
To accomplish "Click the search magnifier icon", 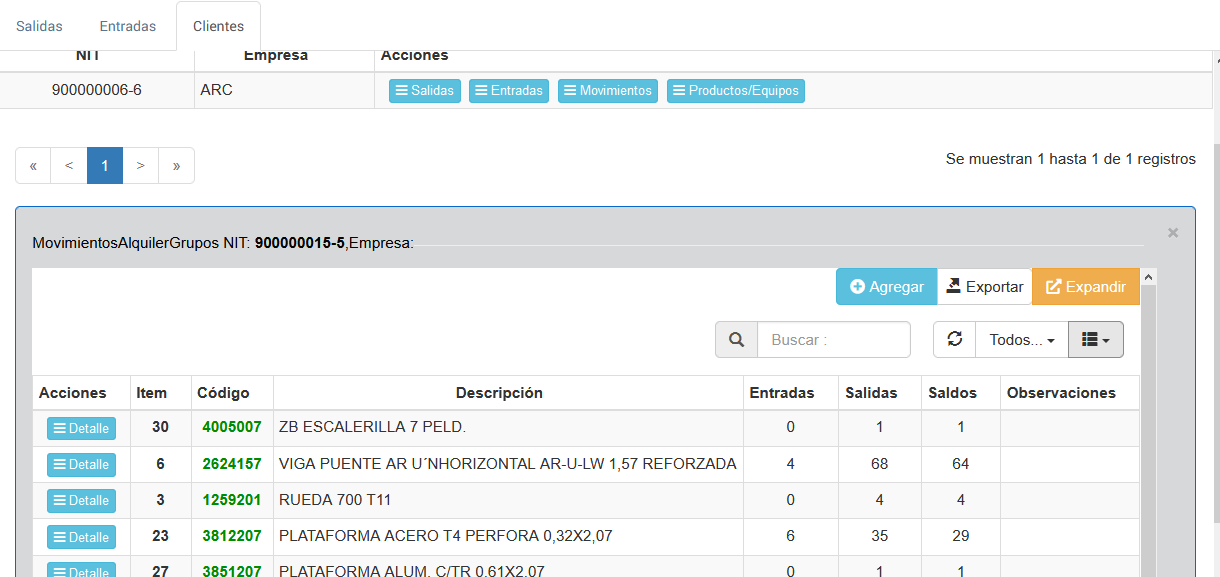I will tap(736, 340).
